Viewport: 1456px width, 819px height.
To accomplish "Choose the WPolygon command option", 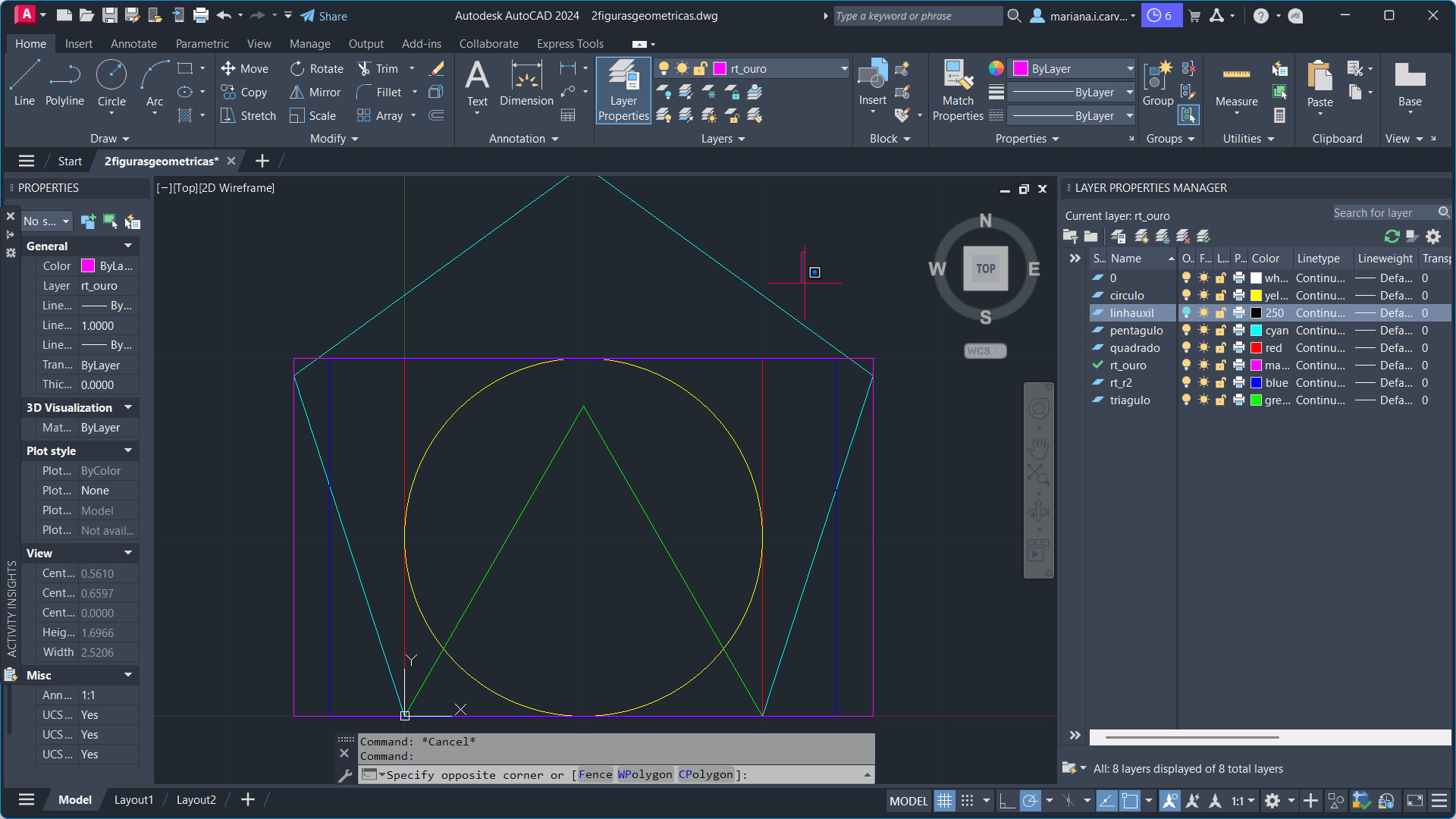I will (x=645, y=774).
